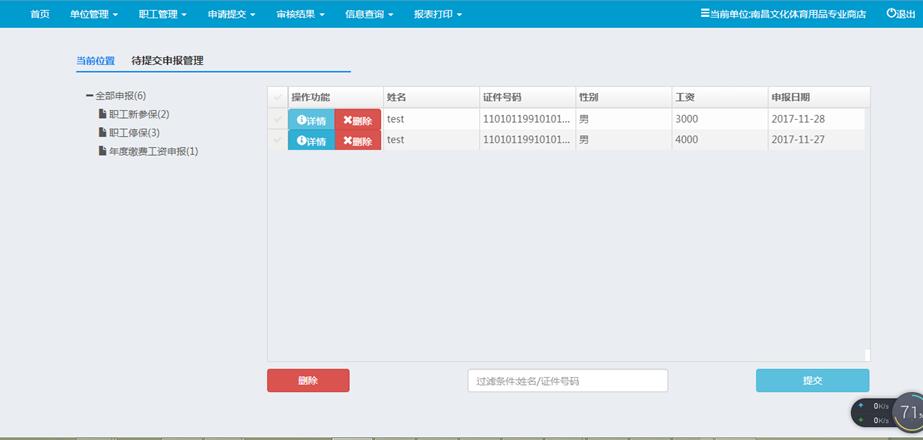Expand the 报表打印 dropdown menu
Image resolution: width=923 pixels, height=440 pixels.
click(x=438, y=14)
